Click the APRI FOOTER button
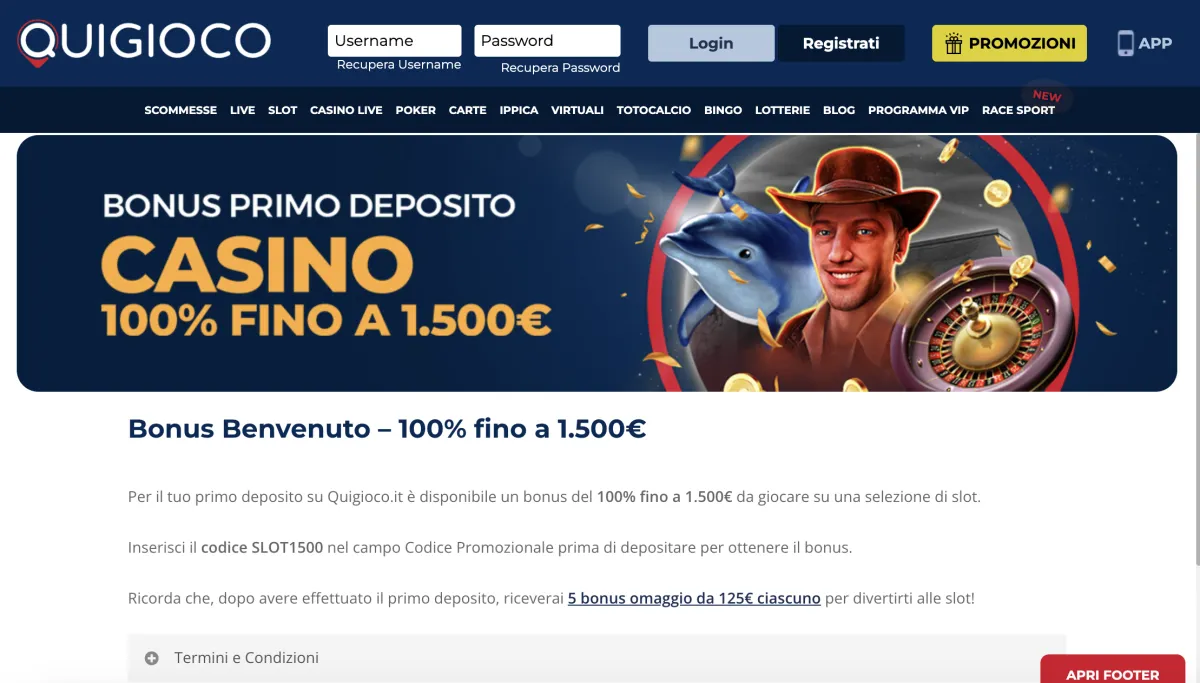This screenshot has height=683, width=1200. [x=1113, y=671]
